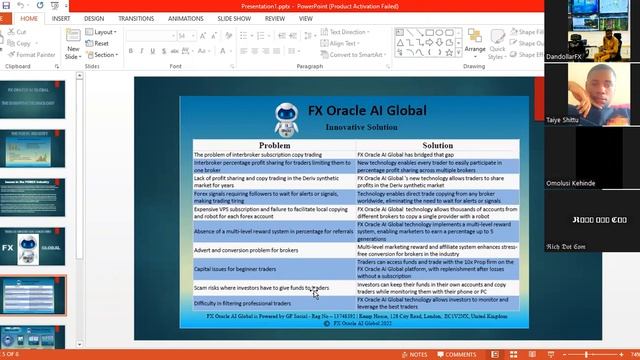640x360 pixels.
Task: Click the Copy button
Action: (22, 43)
